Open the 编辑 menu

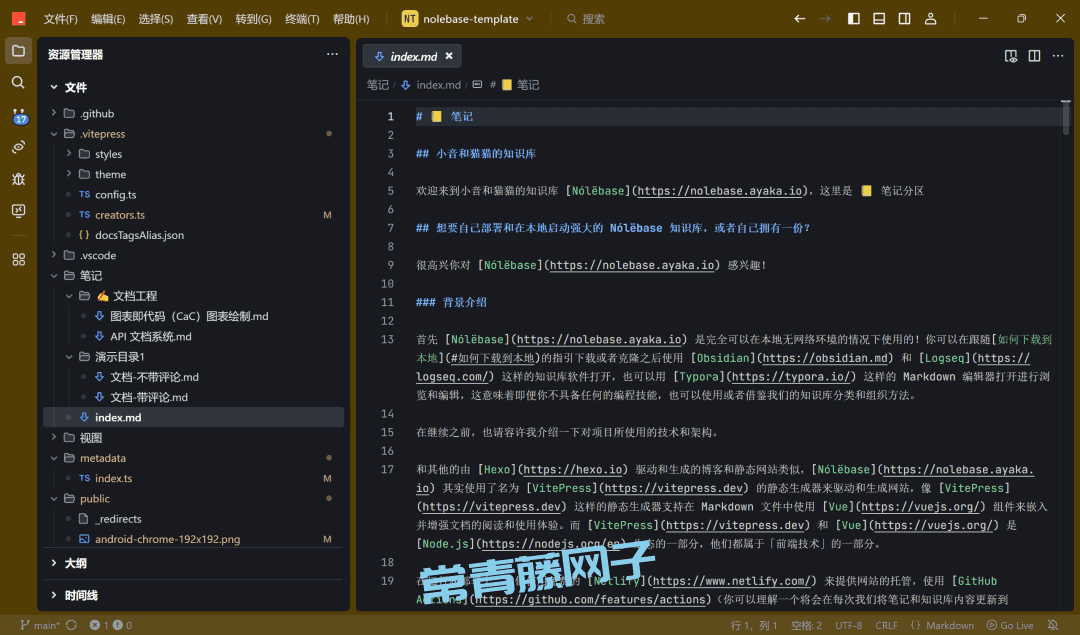[108, 19]
